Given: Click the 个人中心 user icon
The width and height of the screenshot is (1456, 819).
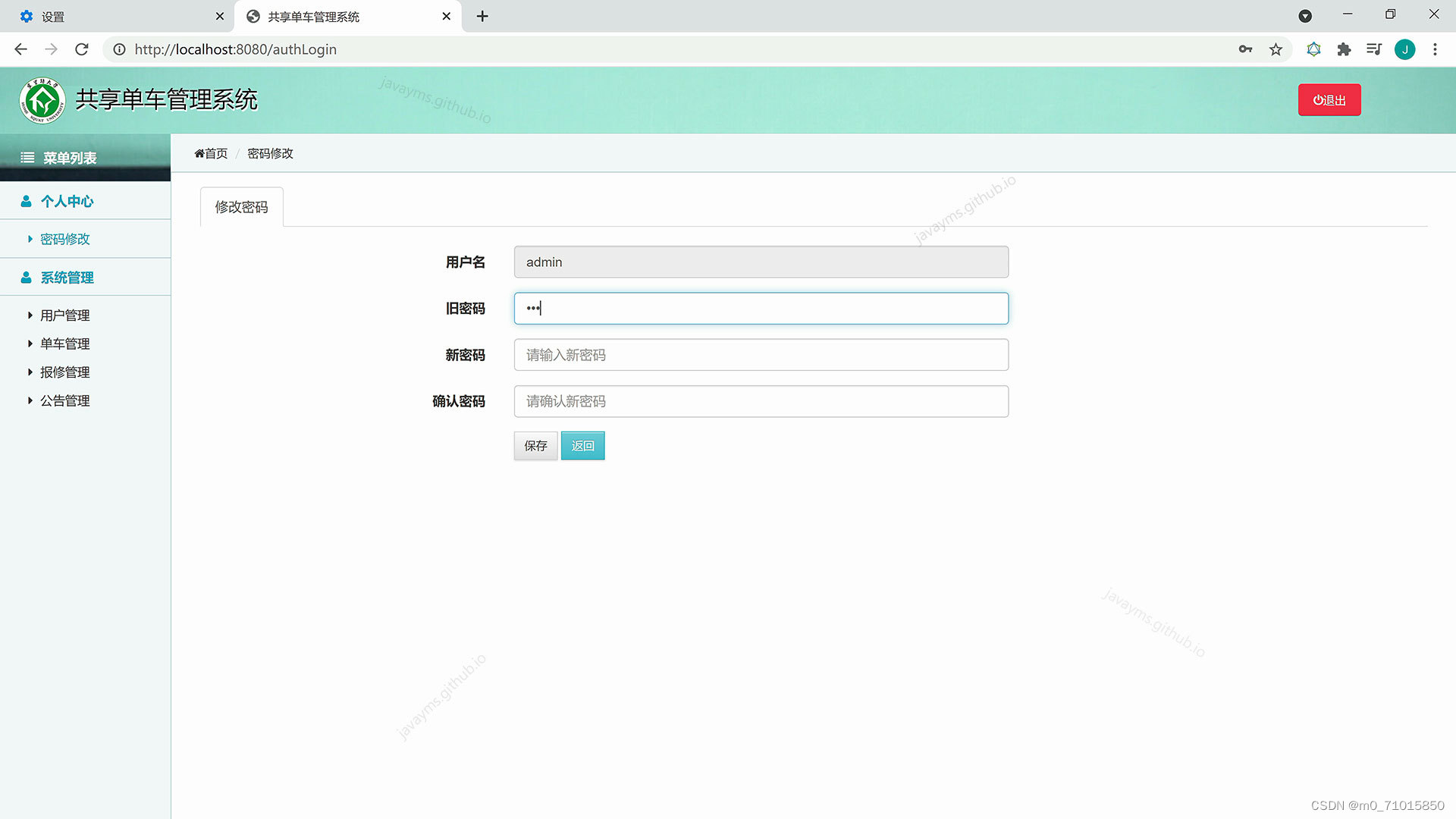Looking at the screenshot, I should click(26, 201).
